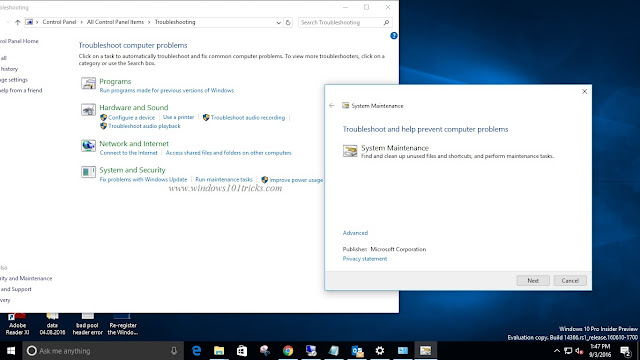This screenshot has height=360, width=640.
Task: Open Settings gear icon on taskbar
Action: tap(380, 351)
